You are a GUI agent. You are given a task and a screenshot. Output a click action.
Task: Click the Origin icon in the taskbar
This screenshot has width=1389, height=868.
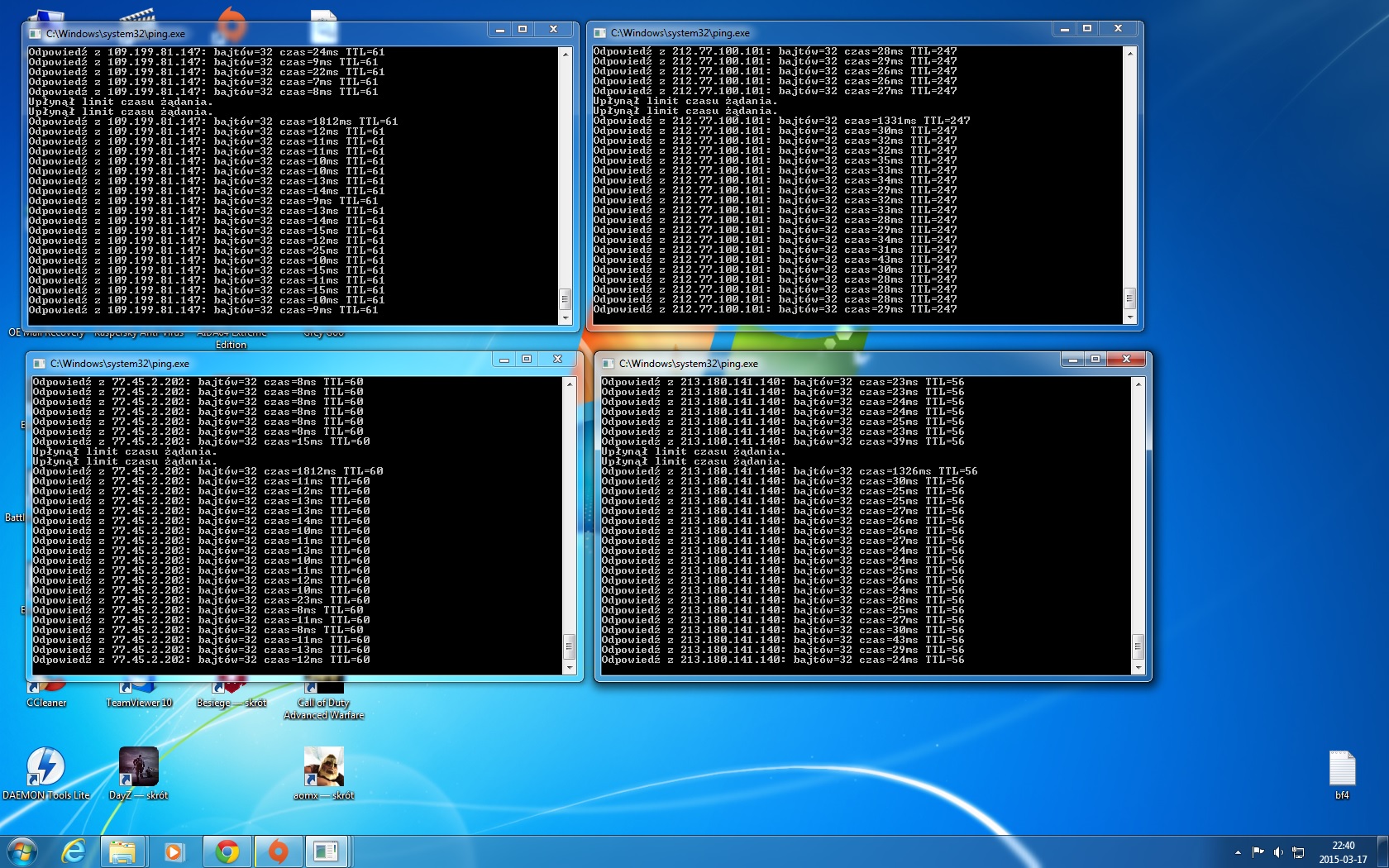pos(279,851)
